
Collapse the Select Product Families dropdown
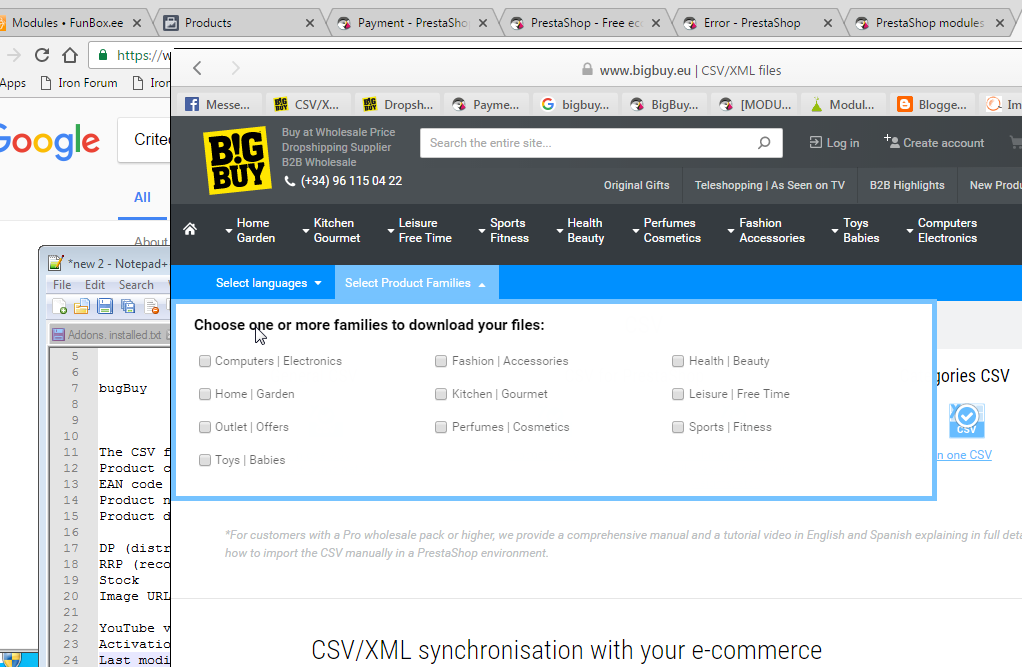tap(416, 283)
